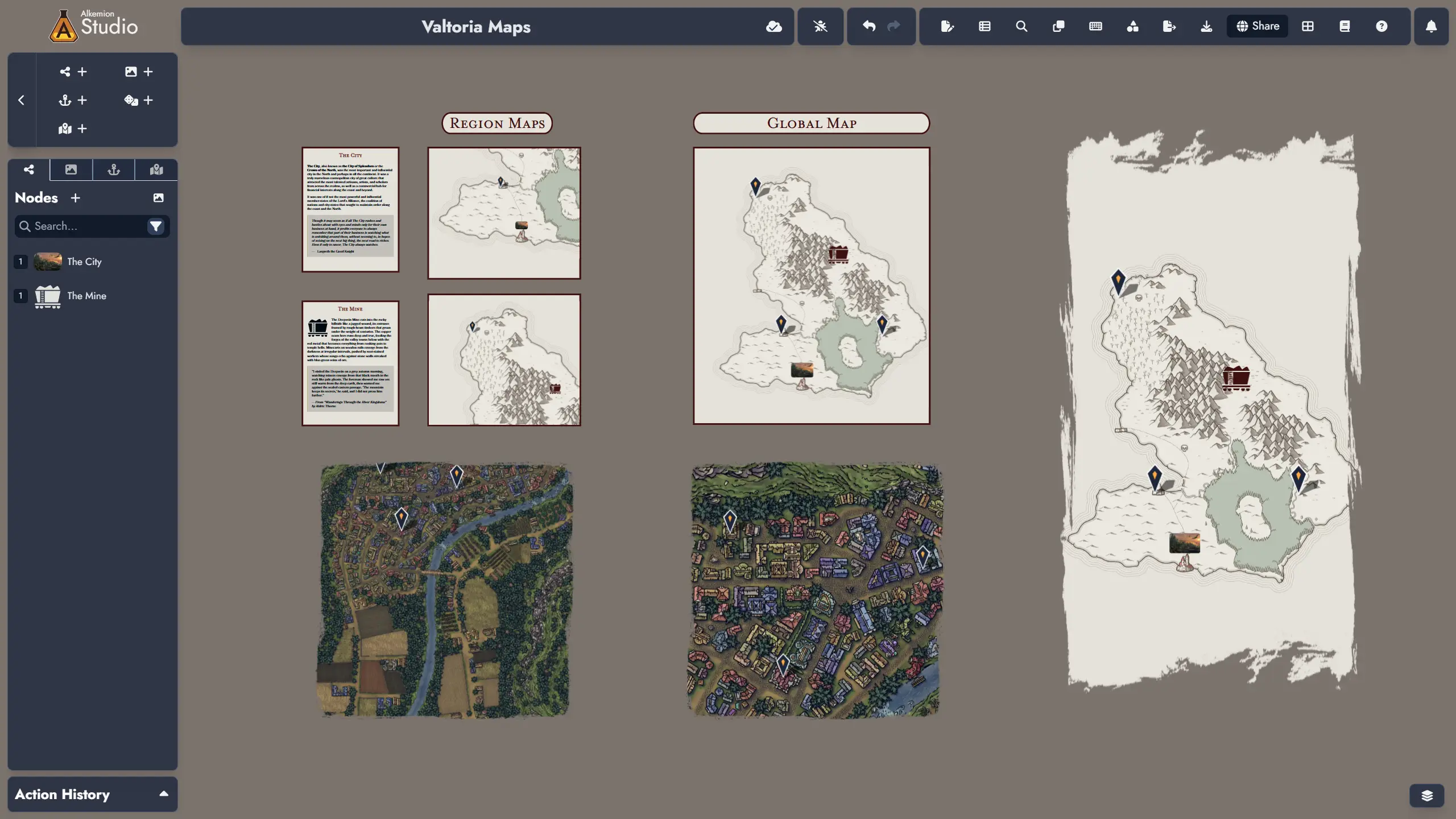Open the notifications bell
1456x819 pixels.
pyautogui.click(x=1431, y=26)
